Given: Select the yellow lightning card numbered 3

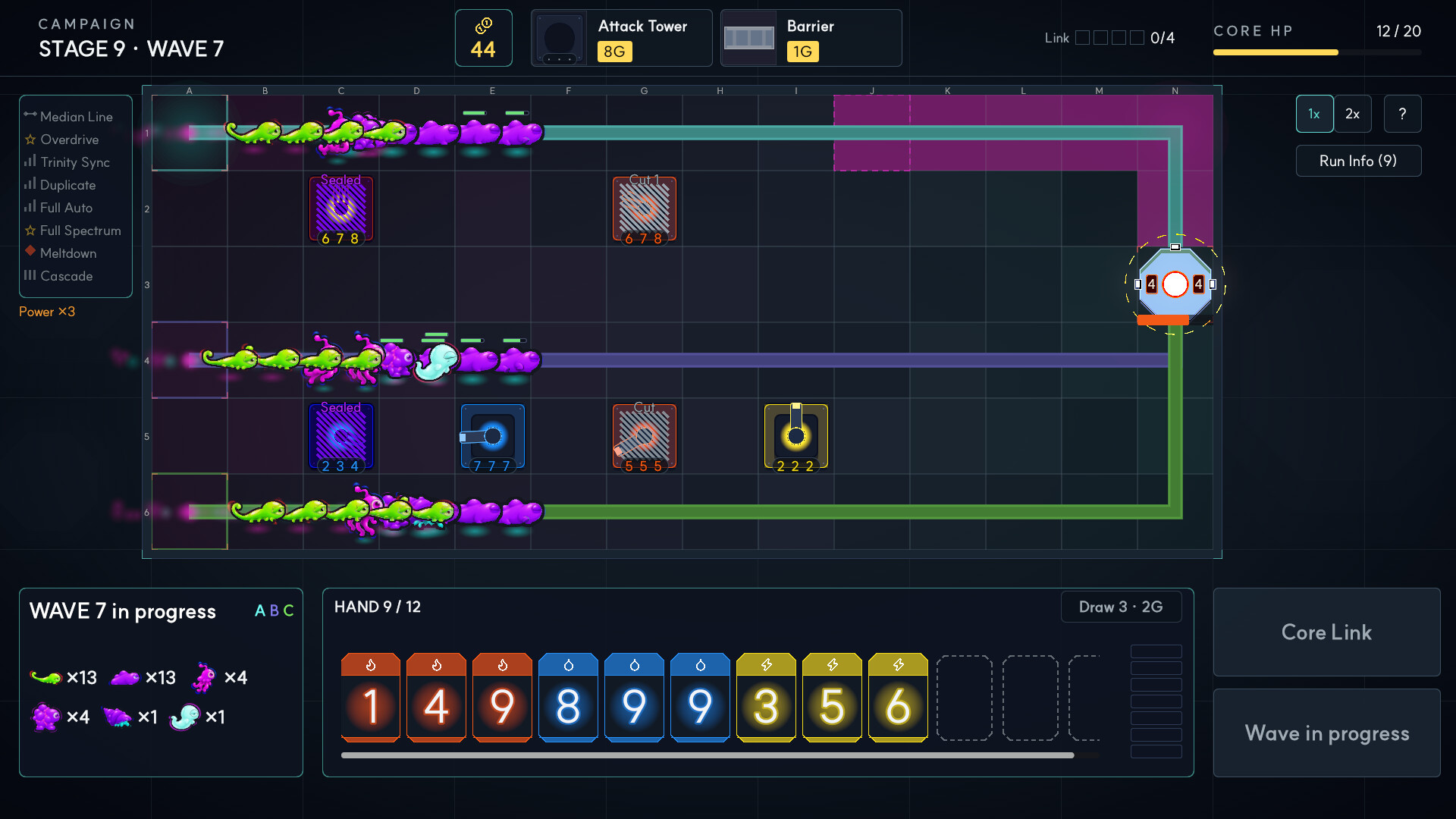Looking at the screenshot, I should pos(766,697).
